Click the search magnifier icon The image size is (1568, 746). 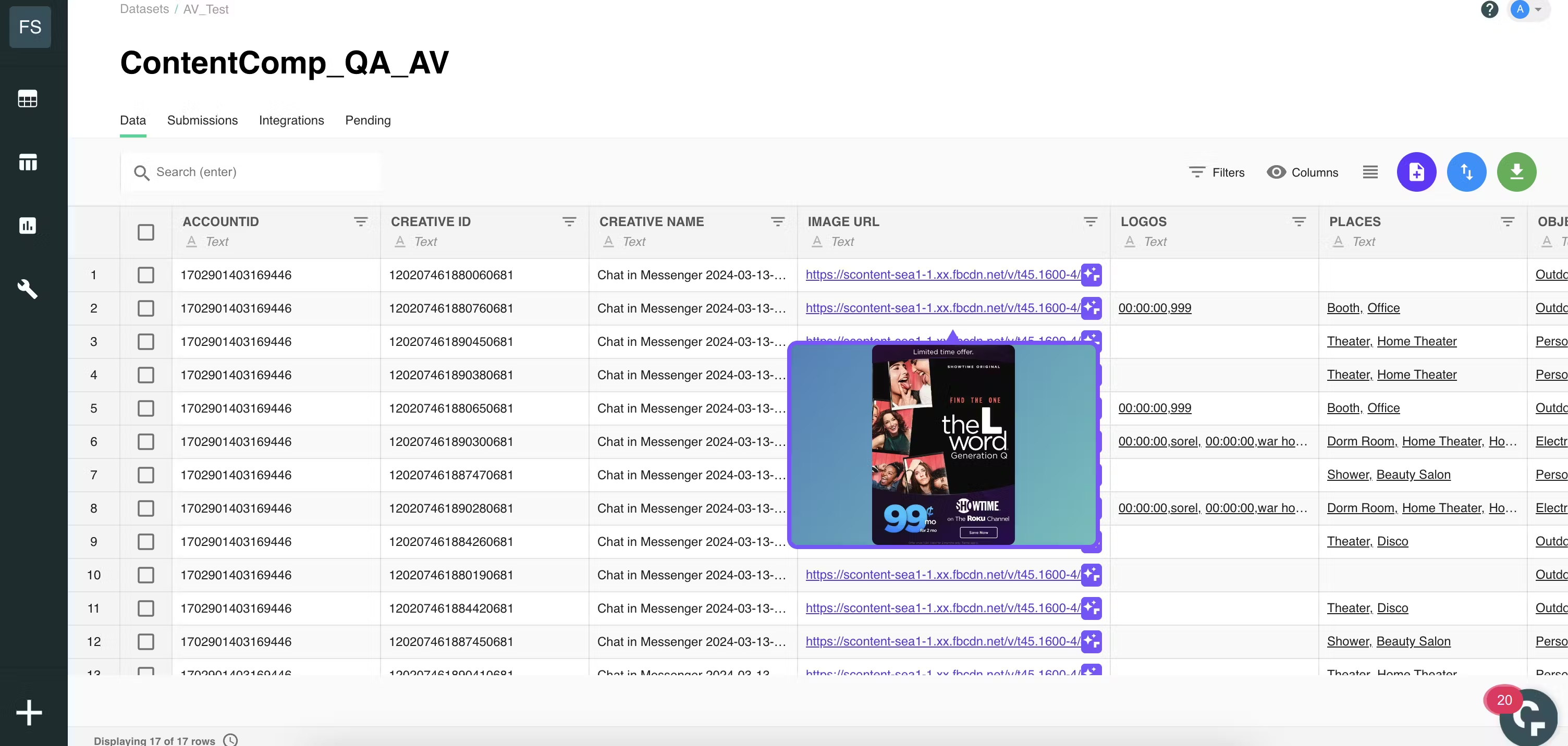[141, 173]
